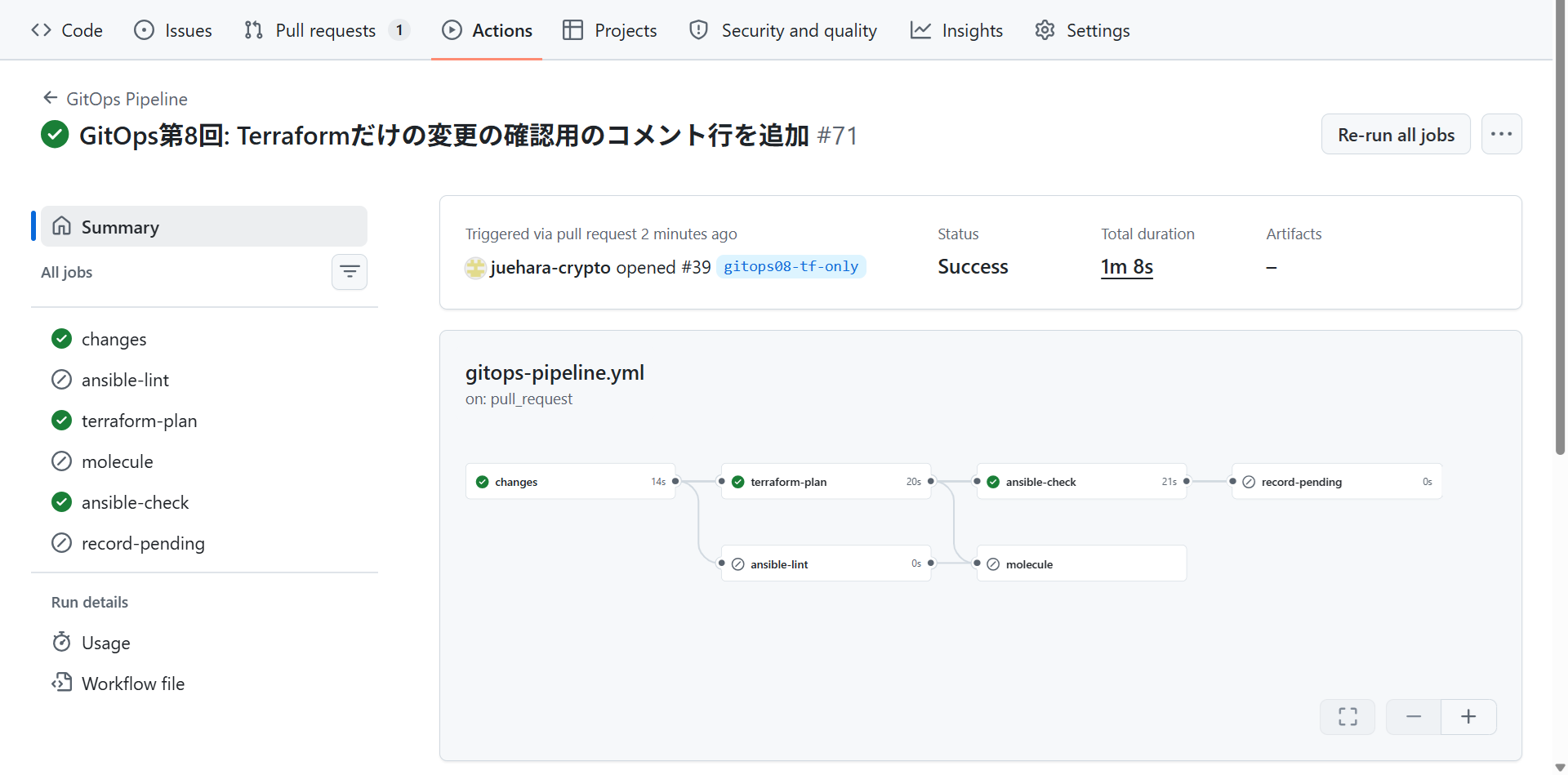1568x775 pixels.
Task: Click the fullscreen graph icon
Action: 1348,717
